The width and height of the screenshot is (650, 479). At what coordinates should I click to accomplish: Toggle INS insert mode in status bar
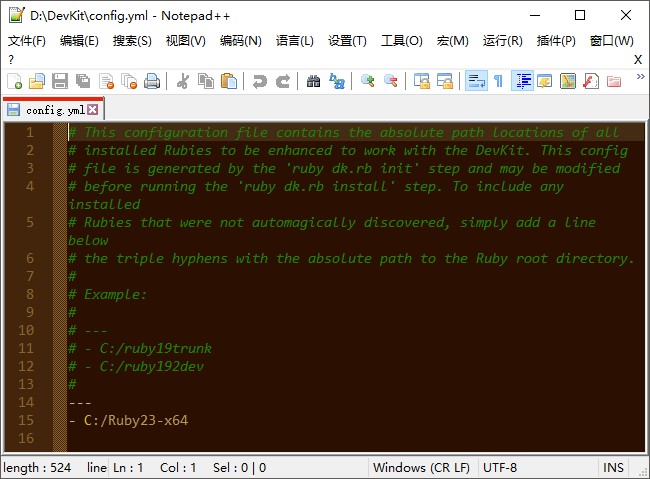pos(613,467)
